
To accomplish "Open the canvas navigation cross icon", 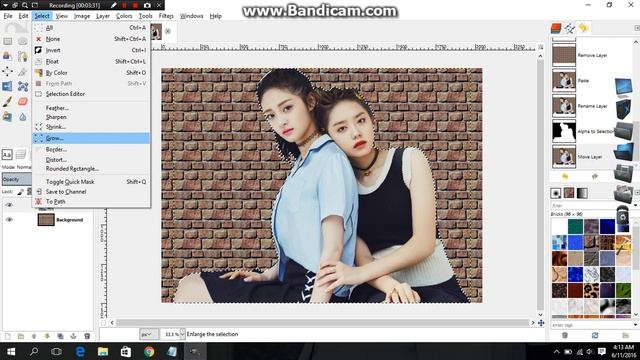I will coord(541,323).
